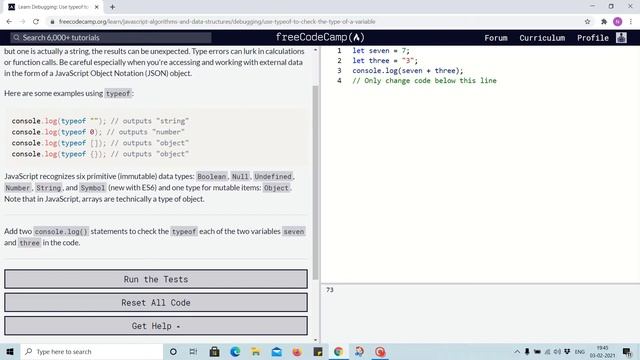640x360 pixels.
Task: Open Microsoft Store from taskbar
Action: point(214,351)
